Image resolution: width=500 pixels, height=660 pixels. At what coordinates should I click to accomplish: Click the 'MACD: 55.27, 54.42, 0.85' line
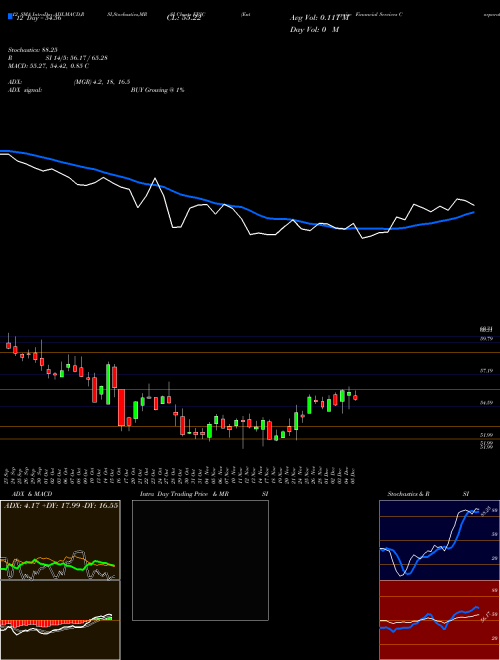pyautogui.click(x=48, y=66)
